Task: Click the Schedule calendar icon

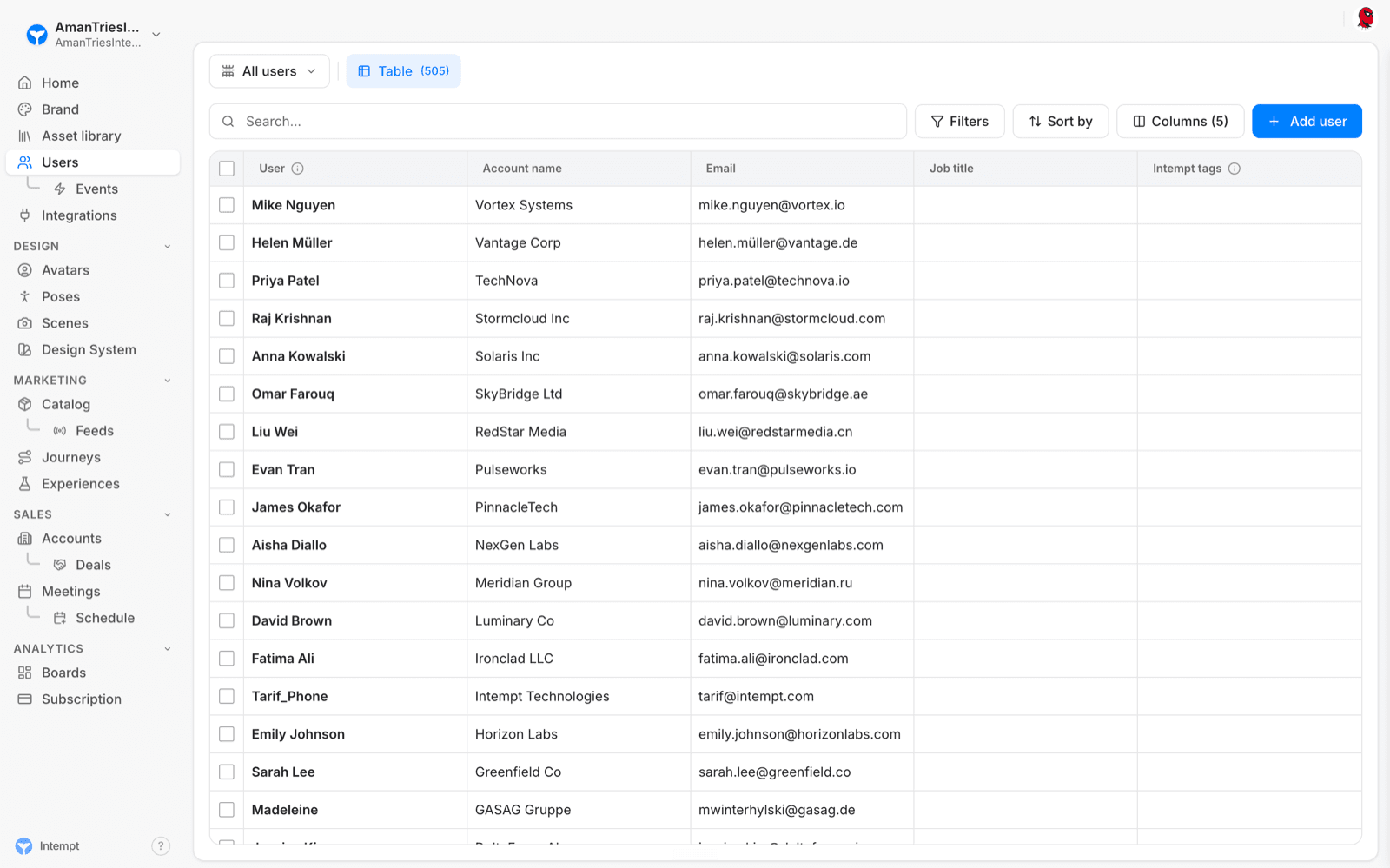Action: tap(60, 618)
